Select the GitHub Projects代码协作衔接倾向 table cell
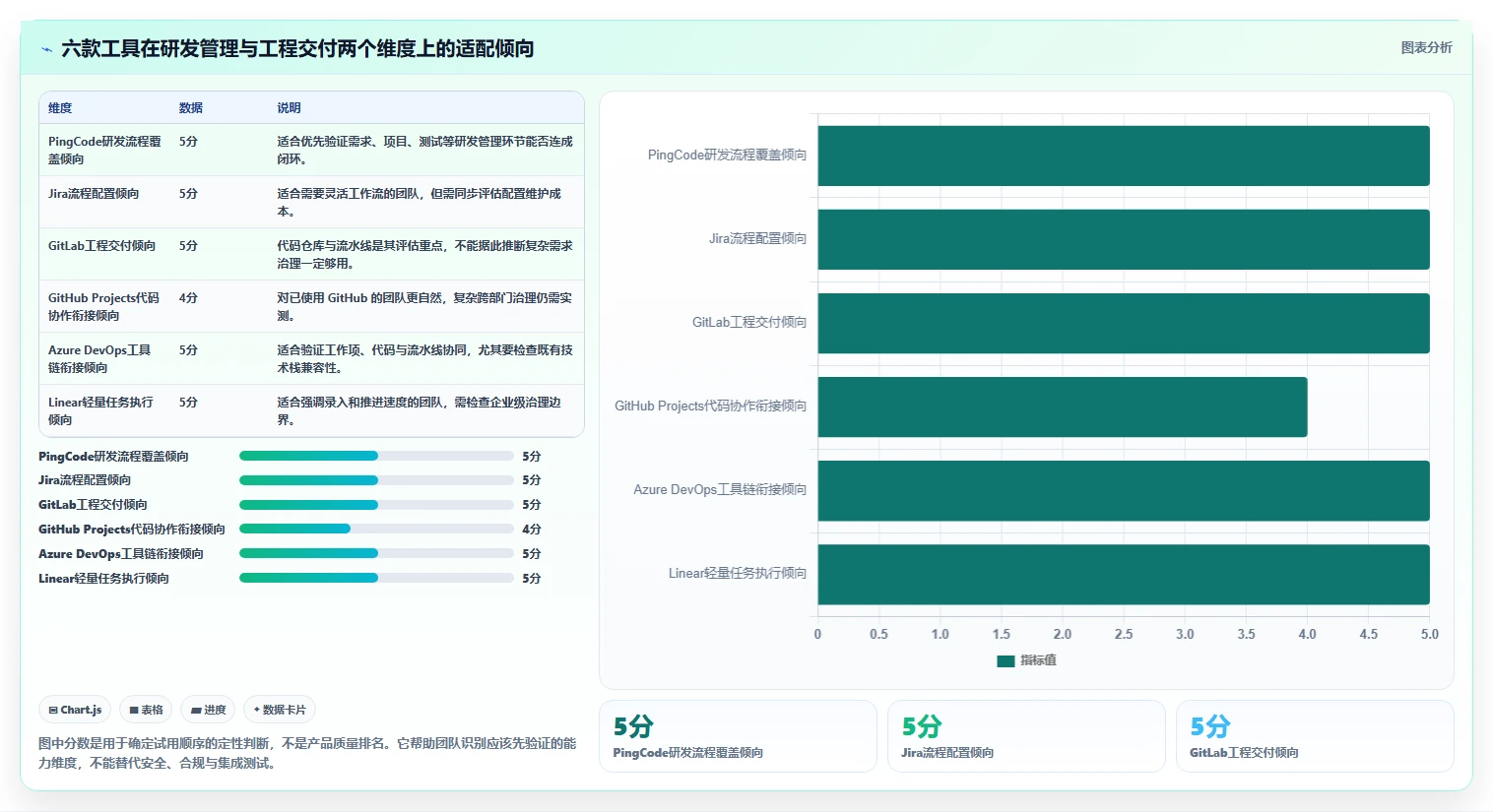The image size is (1493, 812). (105, 306)
